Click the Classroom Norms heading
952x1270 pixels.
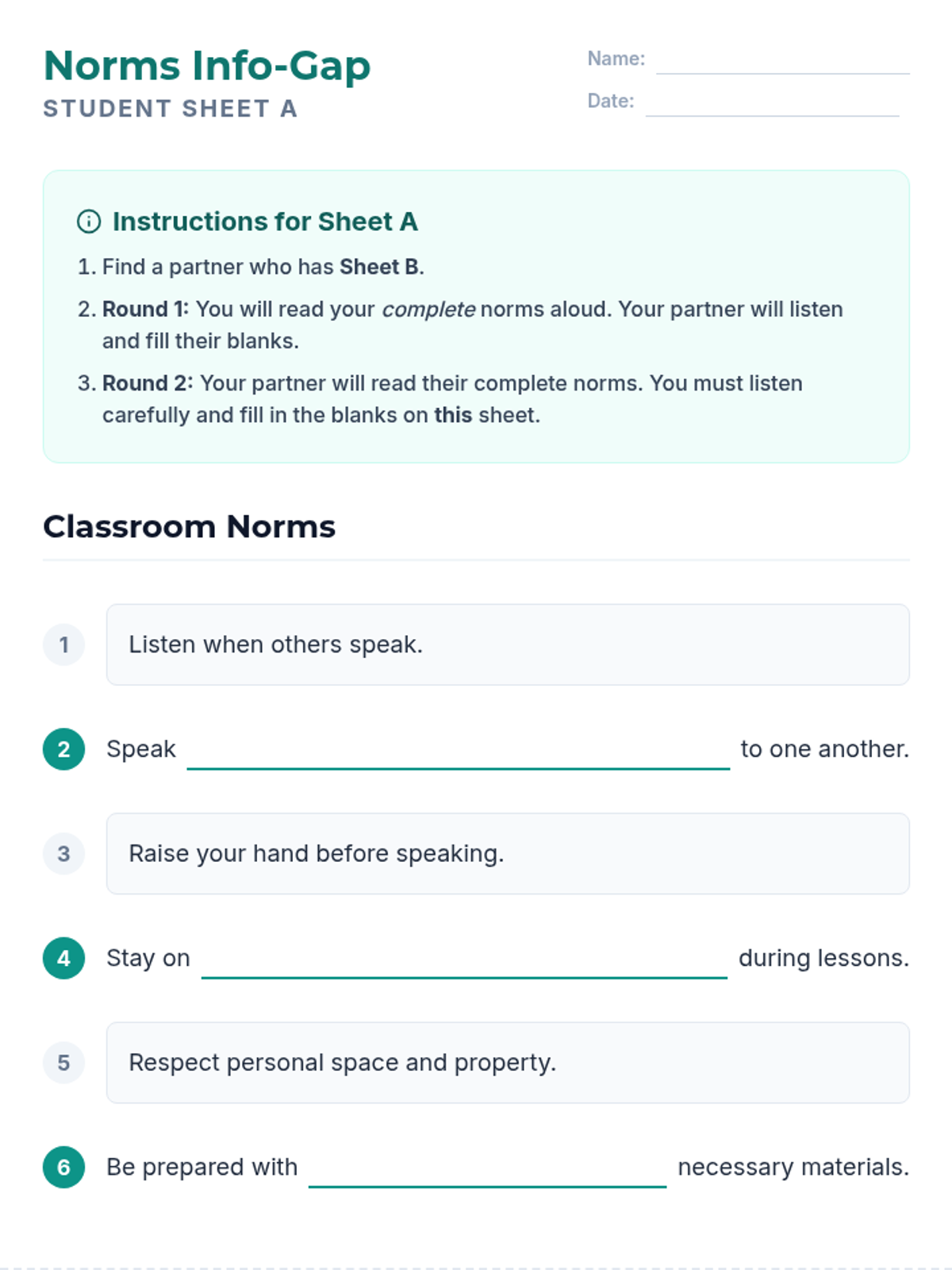pos(190,527)
